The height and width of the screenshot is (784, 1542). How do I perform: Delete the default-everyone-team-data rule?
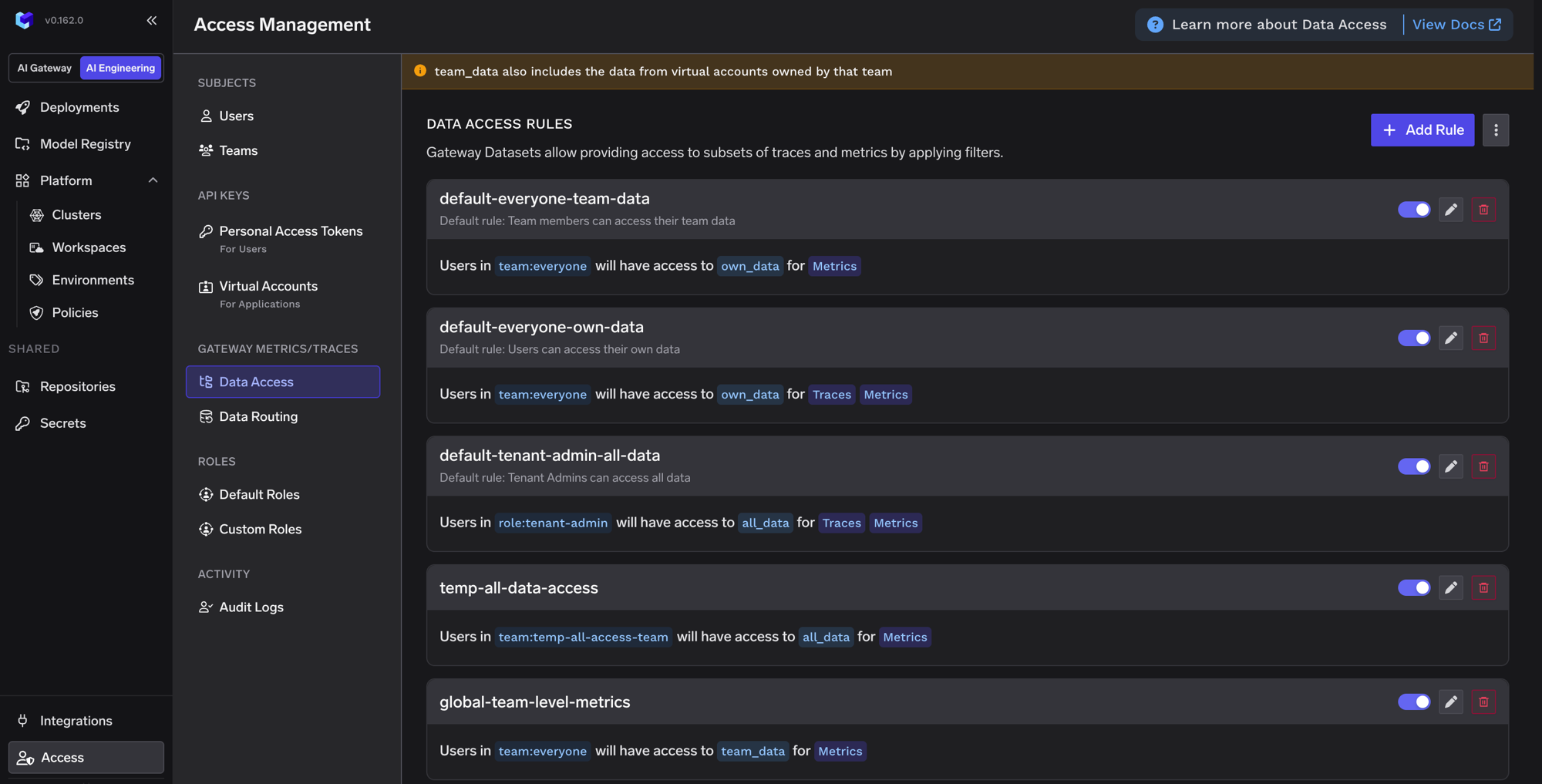pyautogui.click(x=1483, y=210)
